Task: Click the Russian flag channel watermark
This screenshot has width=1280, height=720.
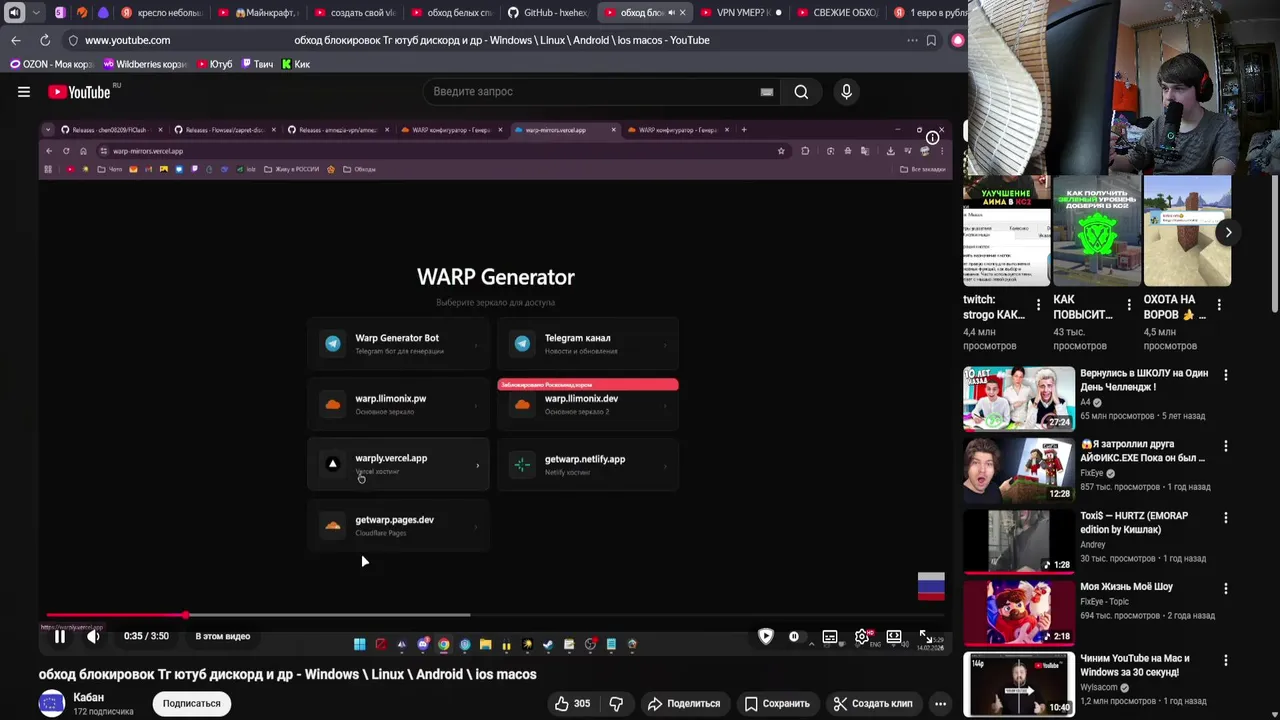Action: coord(931,586)
